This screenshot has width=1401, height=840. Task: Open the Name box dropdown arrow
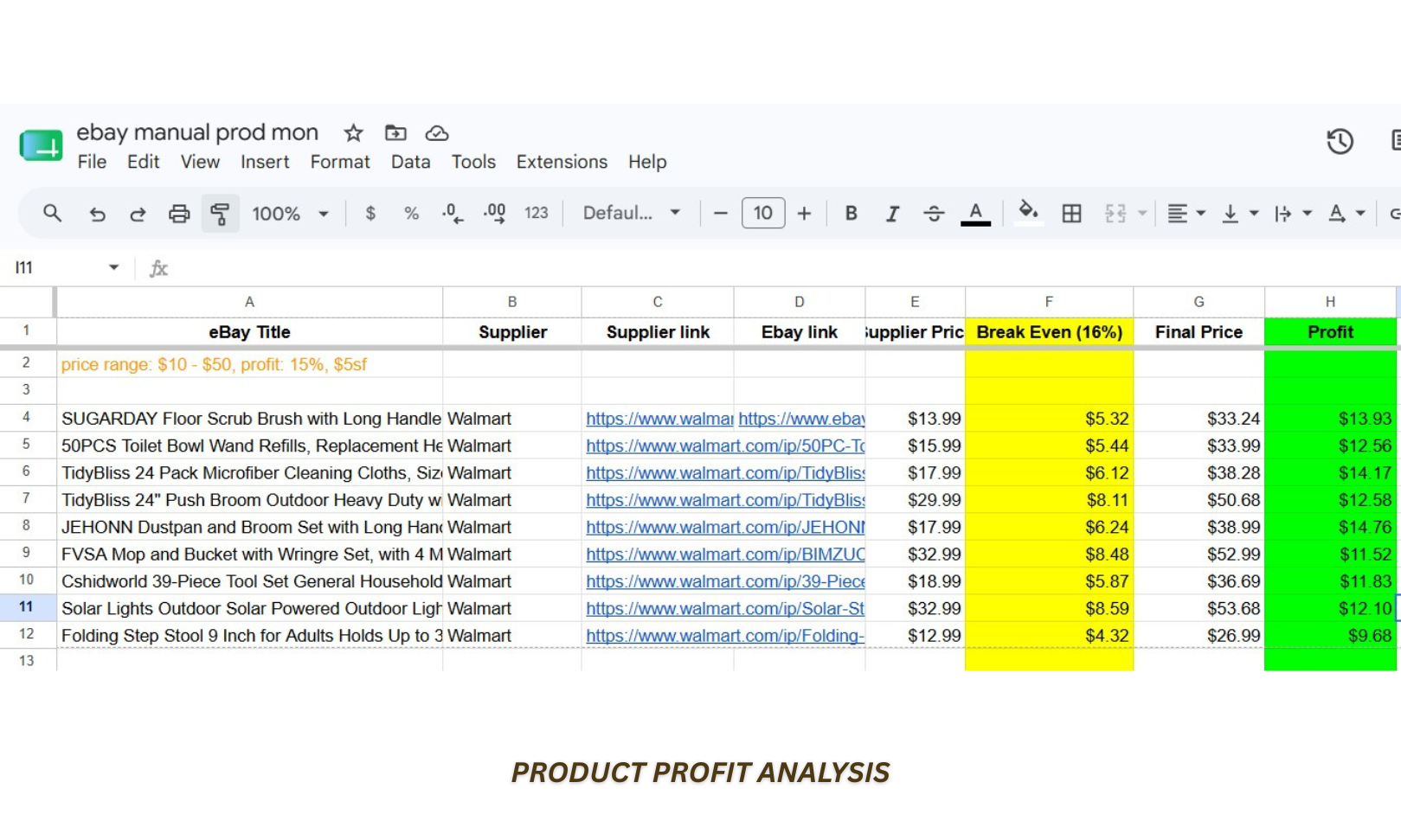point(113,267)
